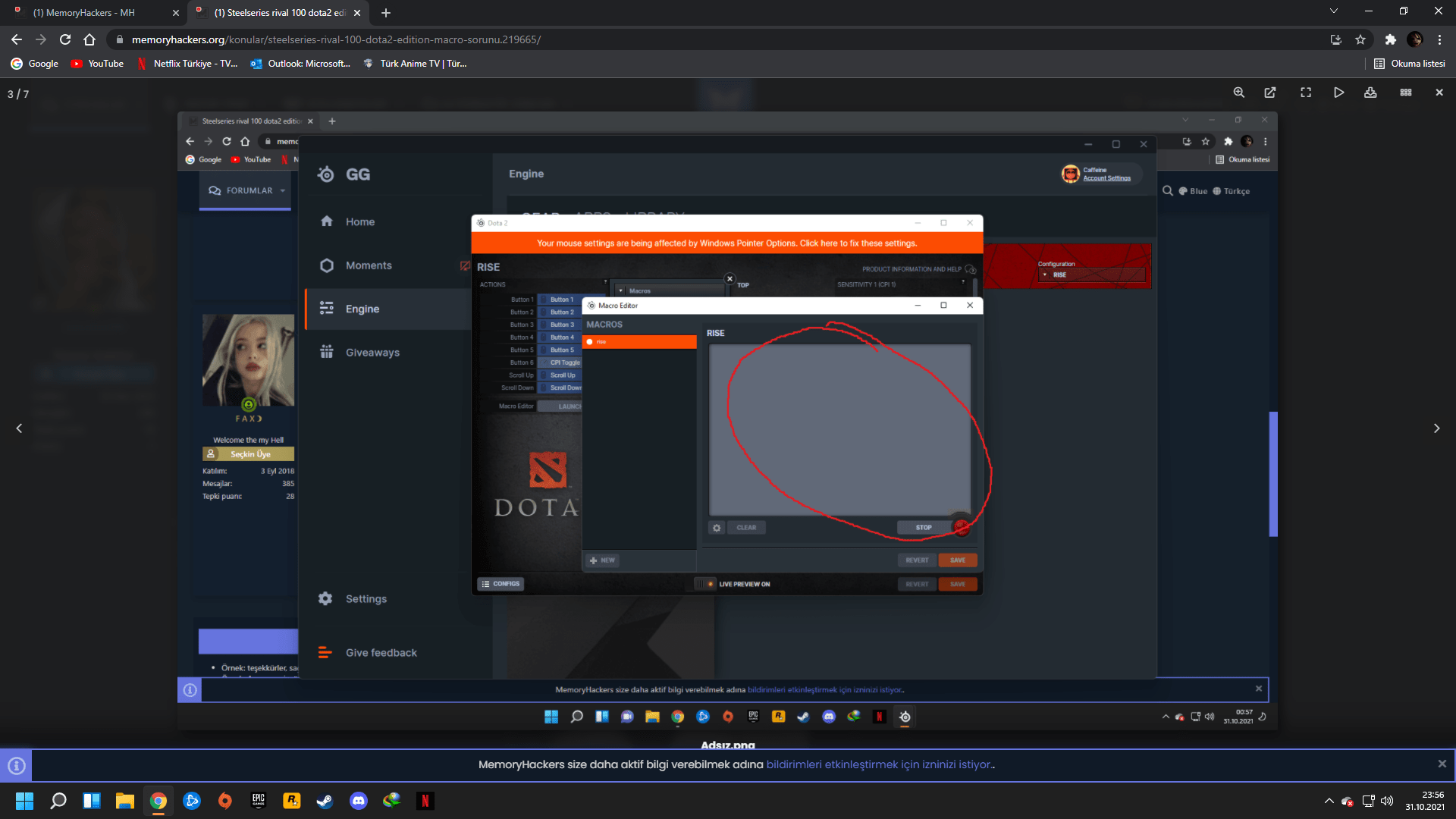Click the Adsız.png screenshot in the lightbox
The height and width of the screenshot is (819, 1456).
tap(727, 421)
